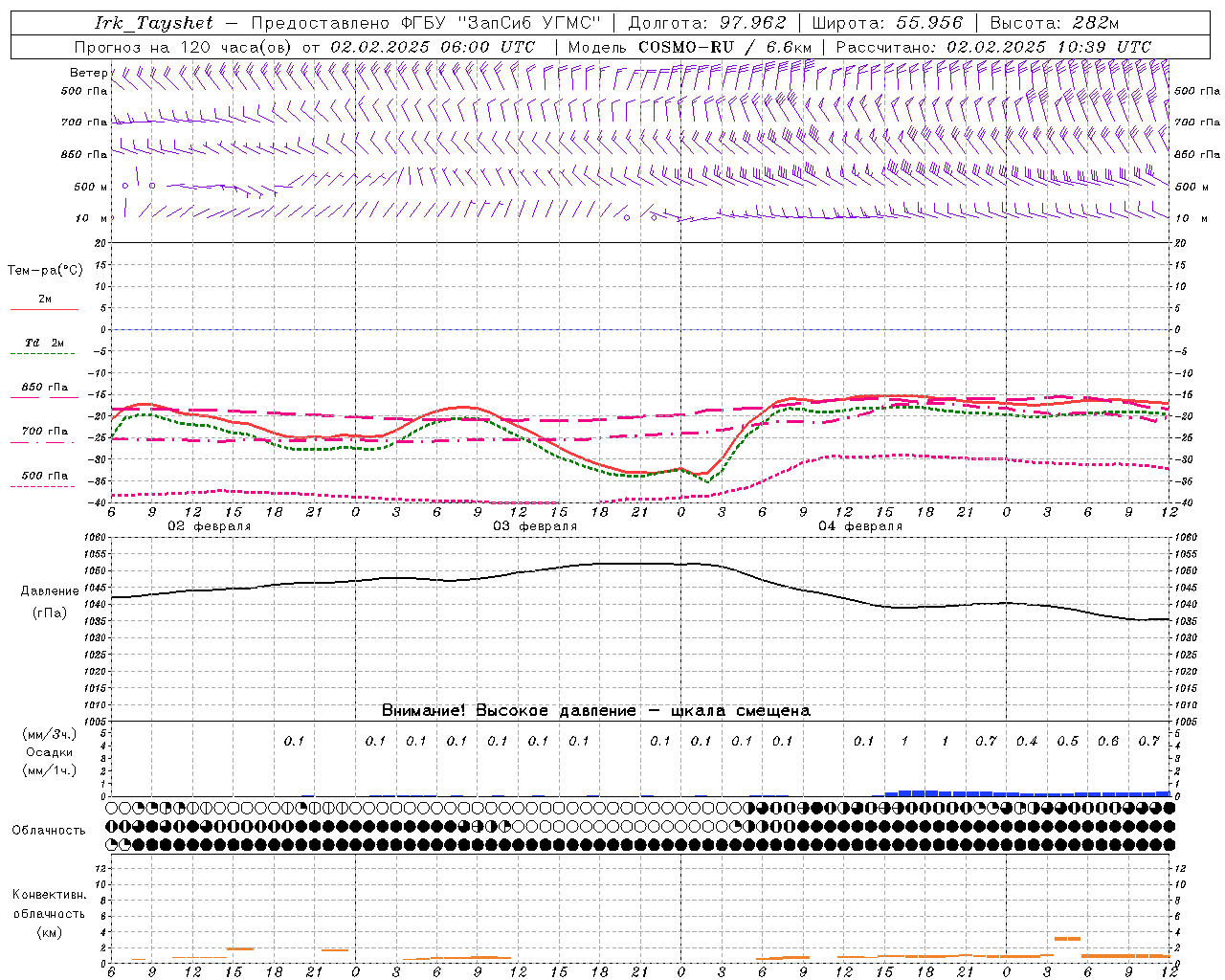Click the date label 04 февраля

(x=860, y=526)
